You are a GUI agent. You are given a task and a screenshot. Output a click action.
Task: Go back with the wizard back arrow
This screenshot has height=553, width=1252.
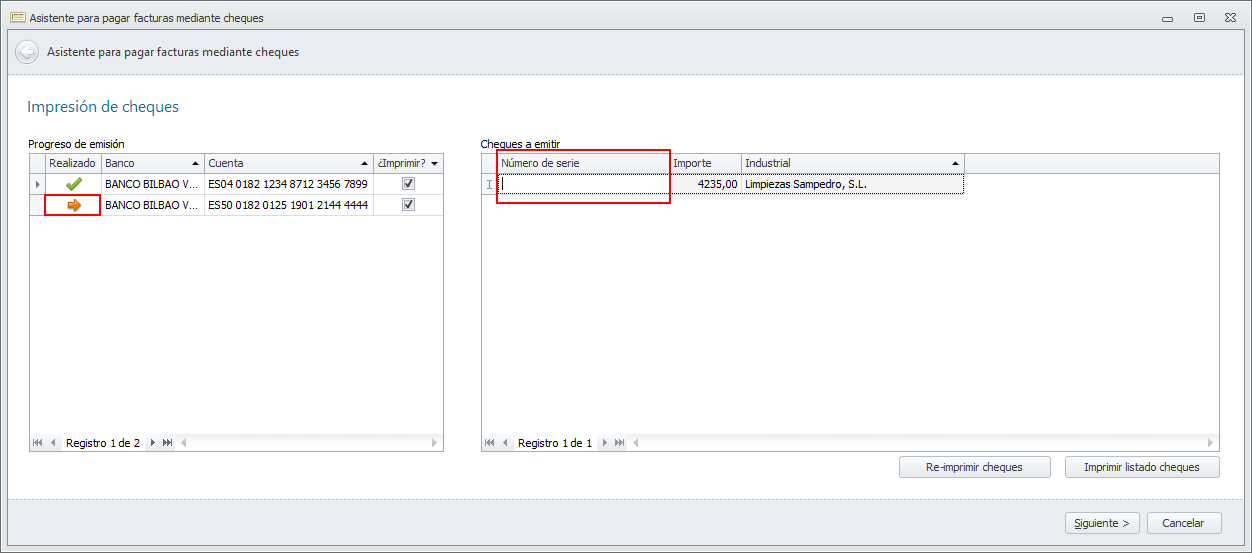[27, 52]
